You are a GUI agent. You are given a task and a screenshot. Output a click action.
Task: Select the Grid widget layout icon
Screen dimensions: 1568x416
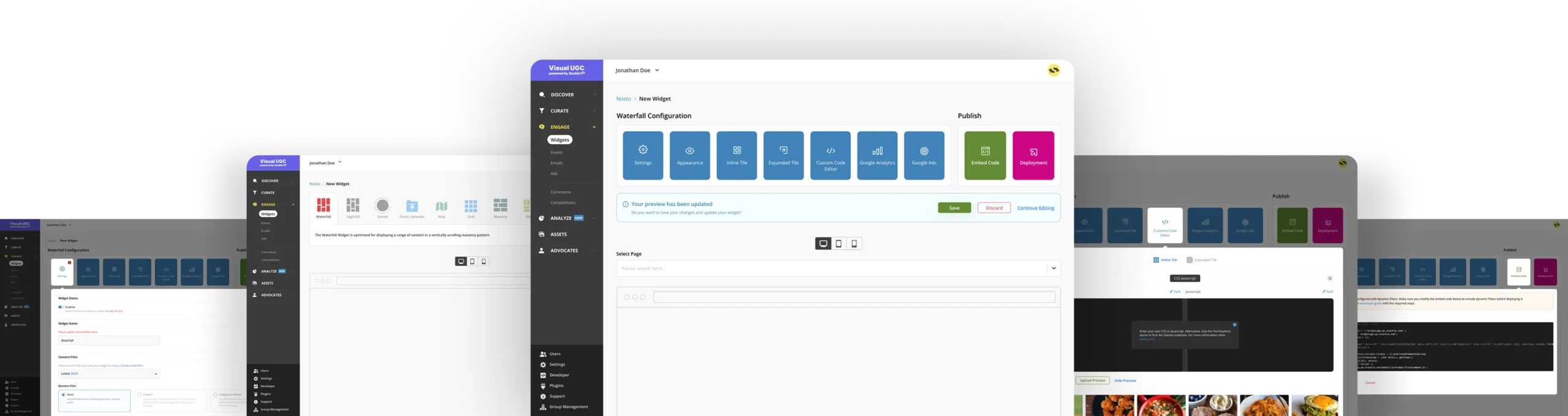[x=470, y=206]
